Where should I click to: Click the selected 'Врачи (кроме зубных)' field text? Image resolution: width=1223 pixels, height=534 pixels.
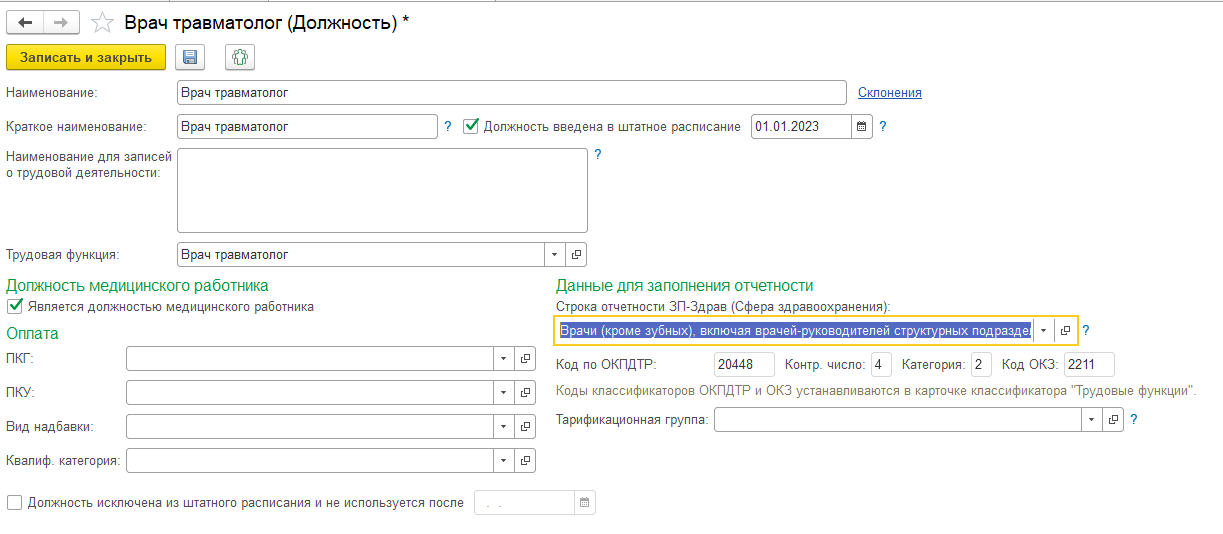click(794, 330)
